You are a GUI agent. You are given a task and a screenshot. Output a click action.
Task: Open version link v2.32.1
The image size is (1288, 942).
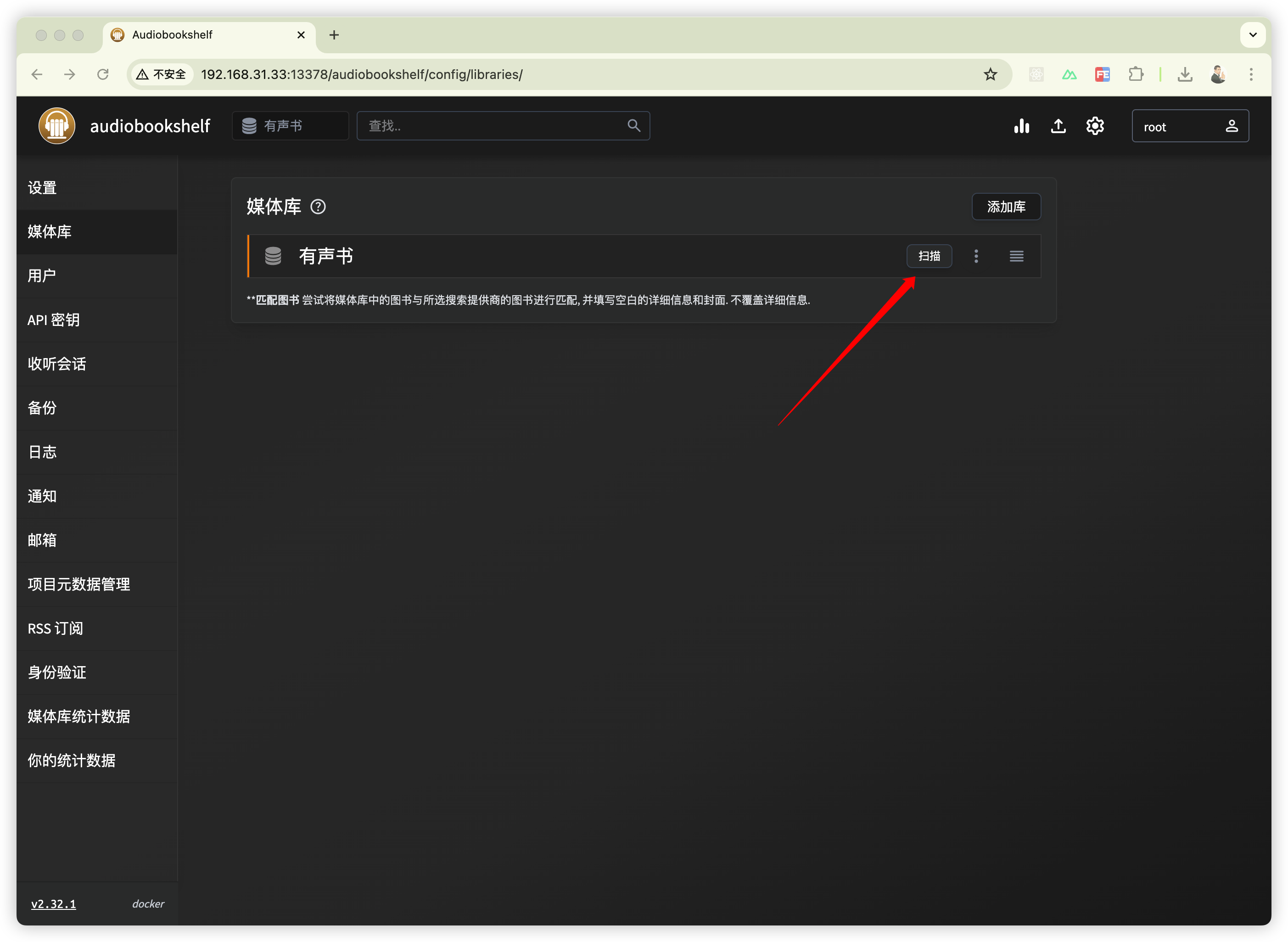[53, 904]
